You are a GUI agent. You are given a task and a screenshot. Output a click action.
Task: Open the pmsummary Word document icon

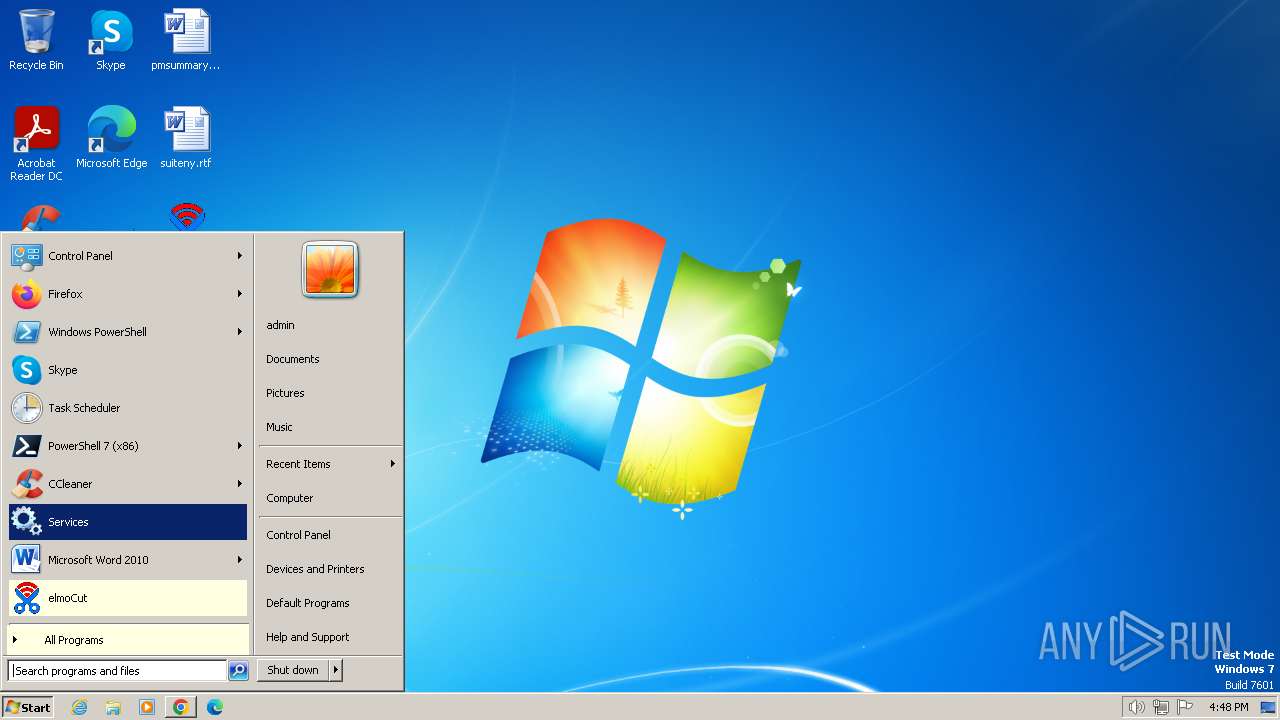(186, 40)
